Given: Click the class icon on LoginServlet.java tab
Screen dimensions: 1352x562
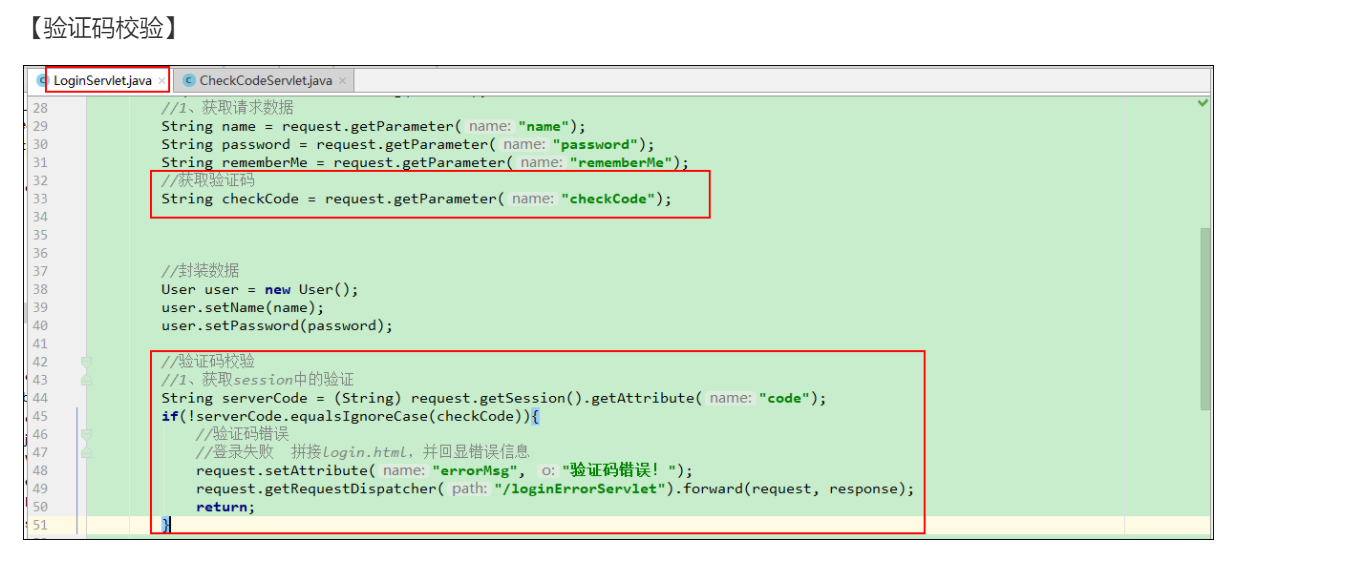Looking at the screenshot, I should coord(42,80).
